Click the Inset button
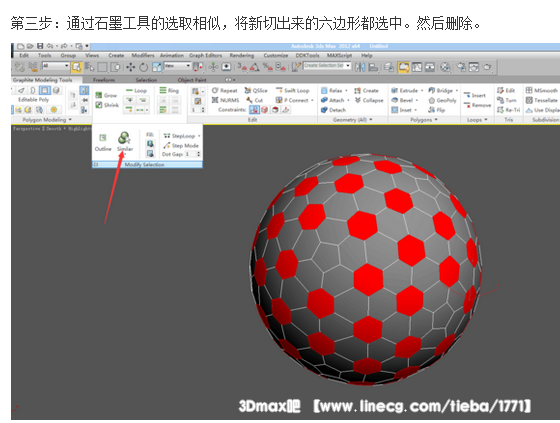 [x=402, y=110]
